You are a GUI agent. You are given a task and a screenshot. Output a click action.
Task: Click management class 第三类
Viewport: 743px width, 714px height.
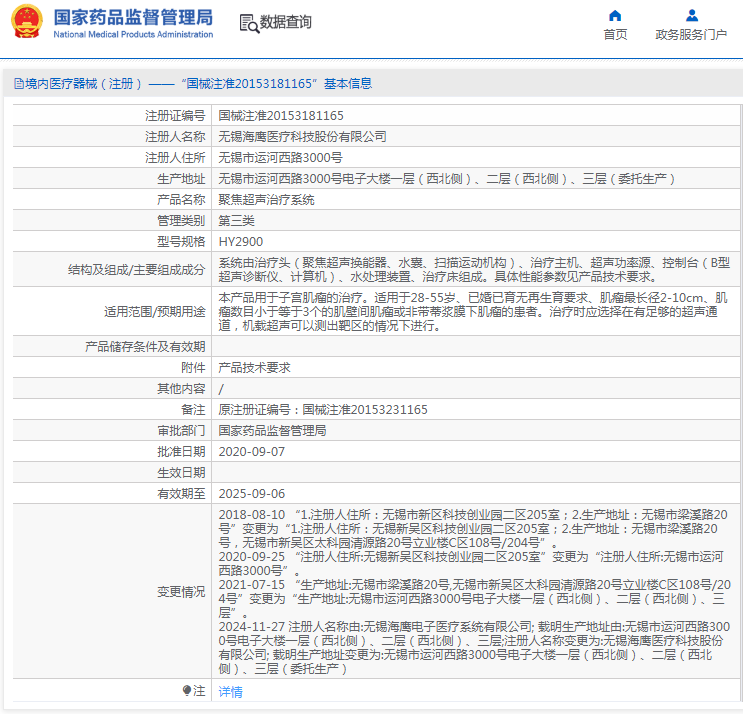click(x=236, y=220)
